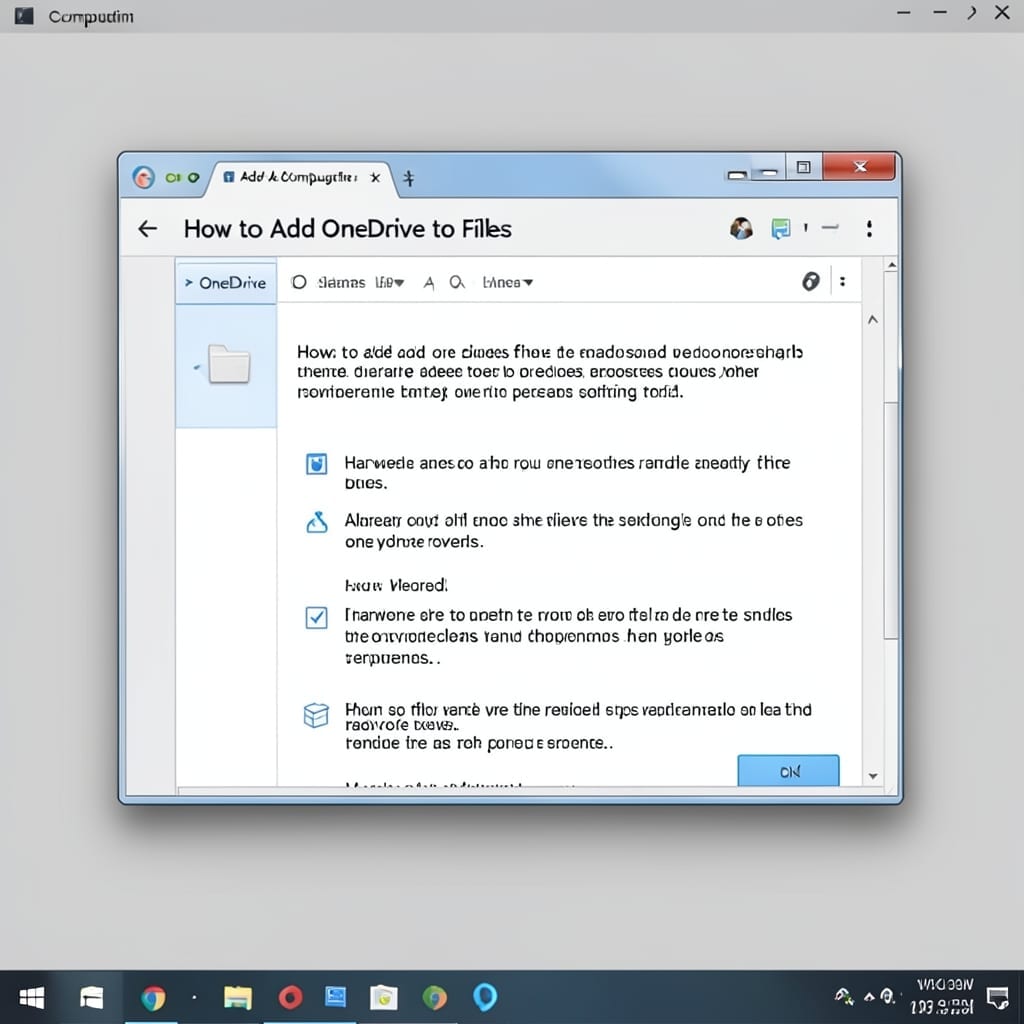
Task: Switch to the 'Add A Compugdie' tab
Action: [297, 177]
